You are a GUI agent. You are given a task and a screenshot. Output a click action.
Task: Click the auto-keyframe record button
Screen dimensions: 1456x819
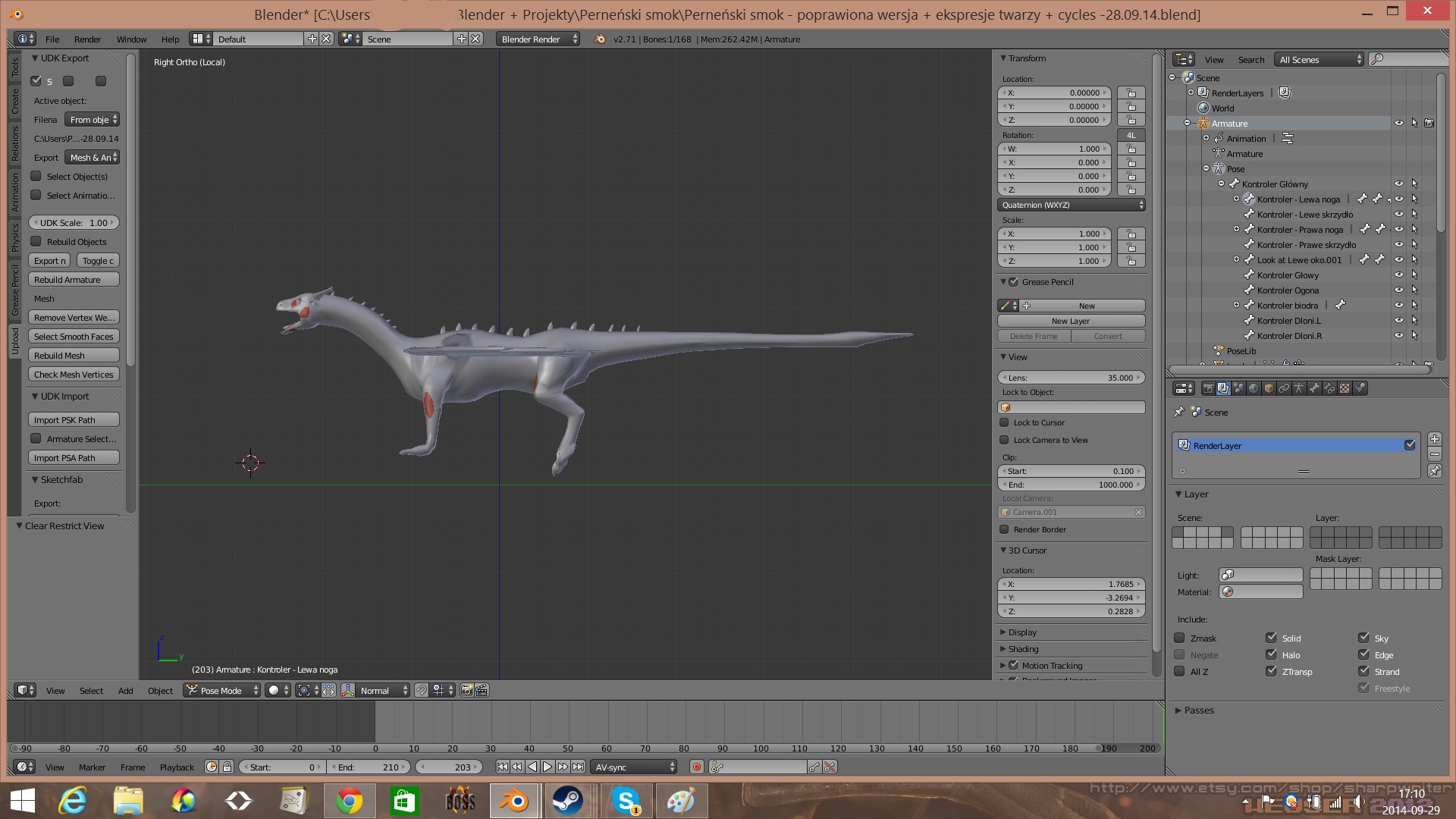(x=696, y=767)
